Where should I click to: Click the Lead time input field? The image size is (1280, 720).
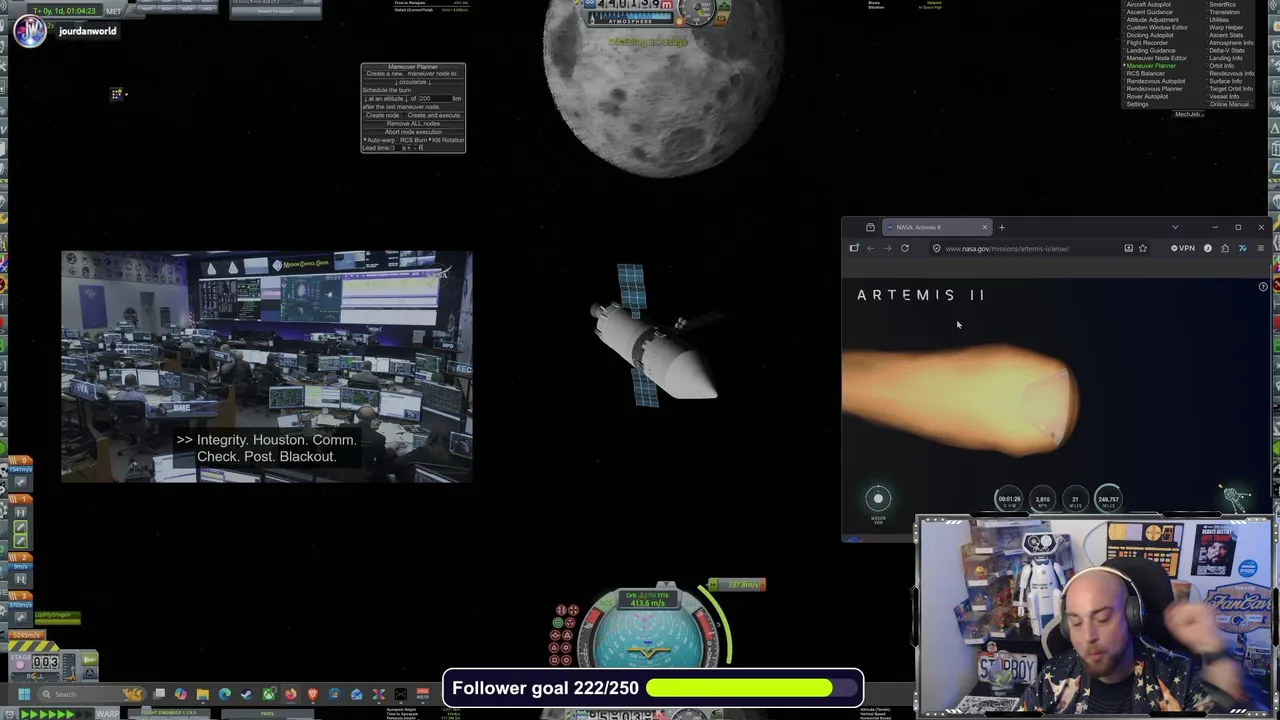tap(396, 148)
